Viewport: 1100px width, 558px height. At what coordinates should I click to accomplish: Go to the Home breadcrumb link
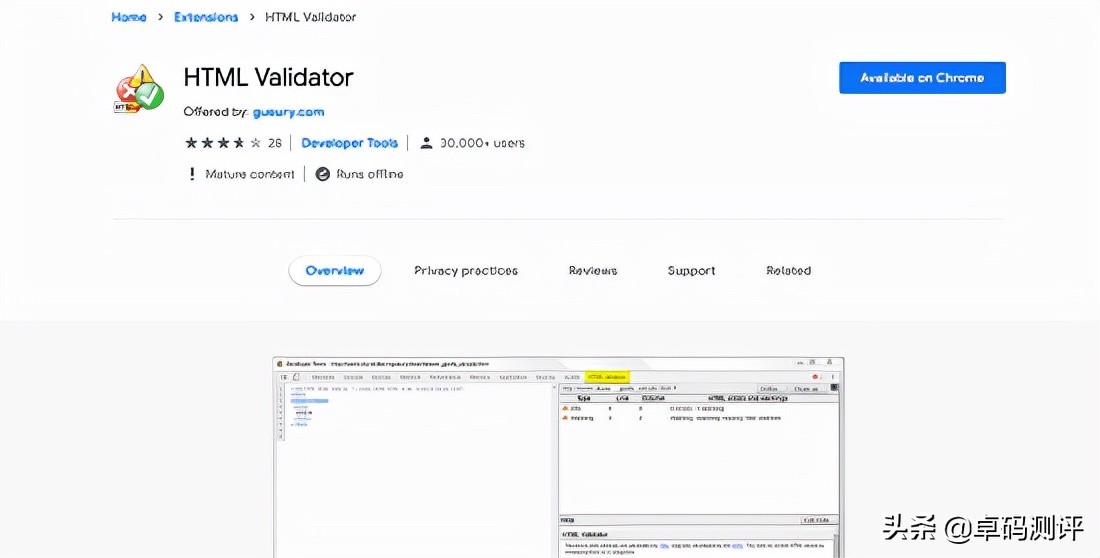(x=128, y=17)
